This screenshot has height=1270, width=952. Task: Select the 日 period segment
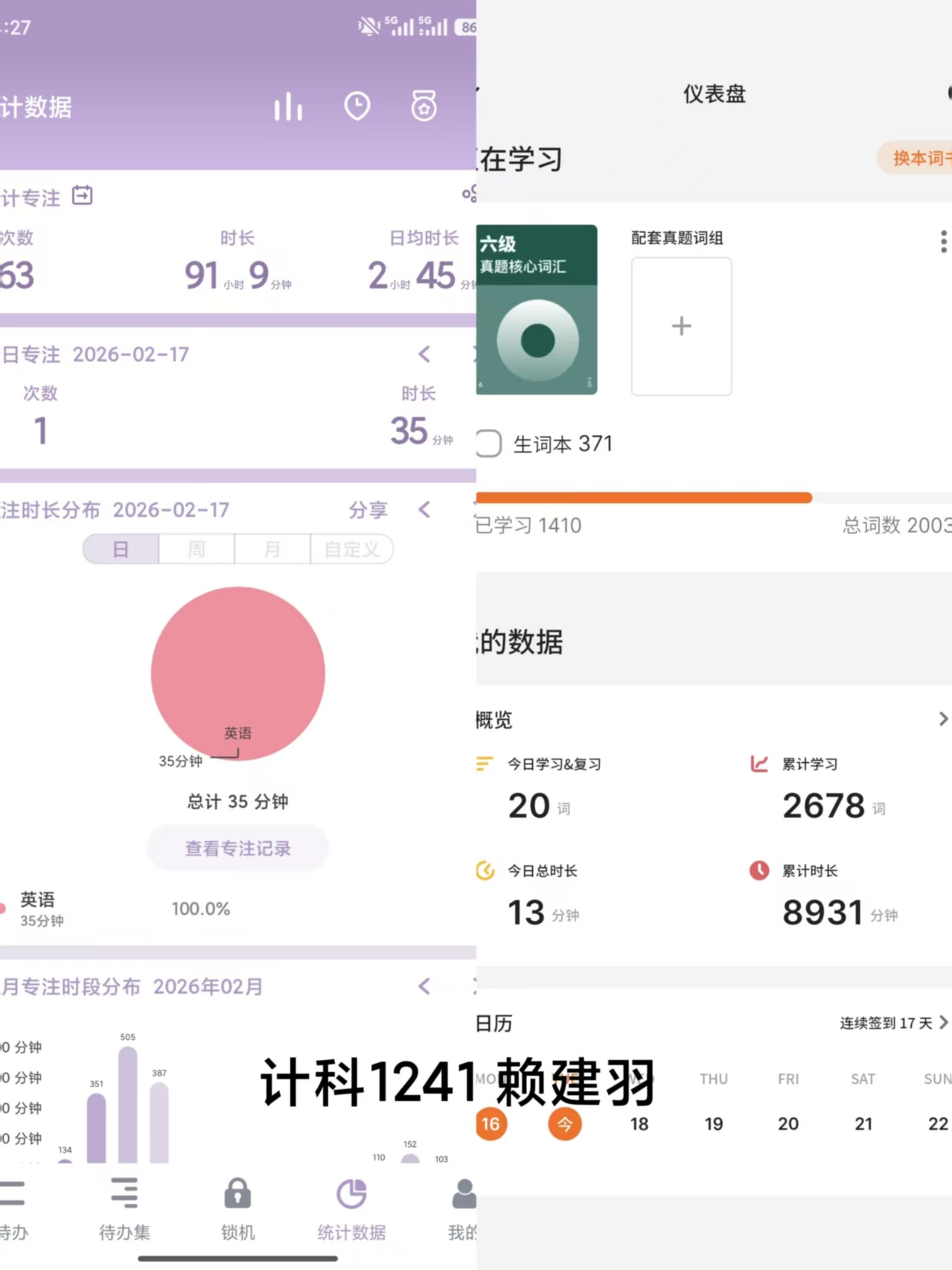121,549
